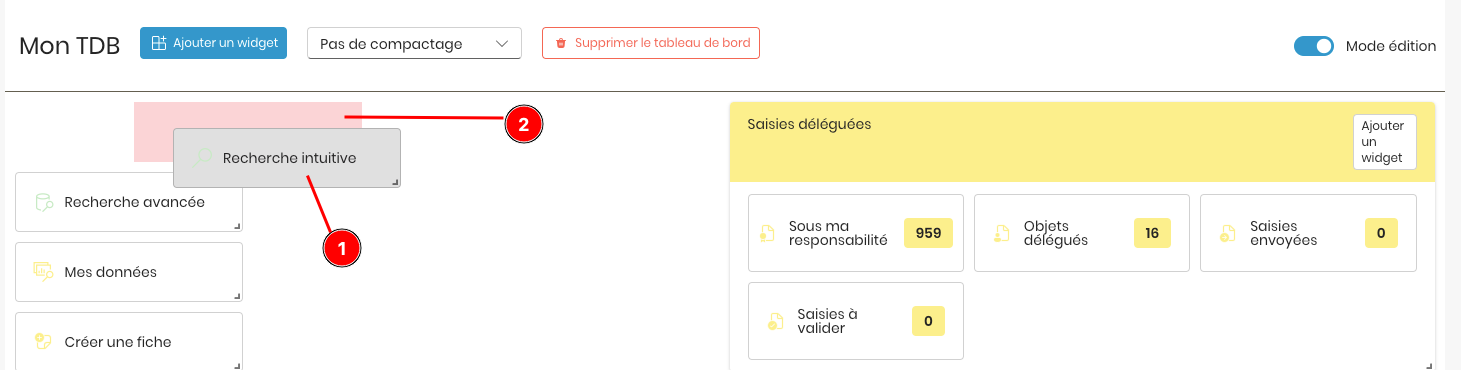
Task: Click the Mes données widget icon
Action: 43,272
